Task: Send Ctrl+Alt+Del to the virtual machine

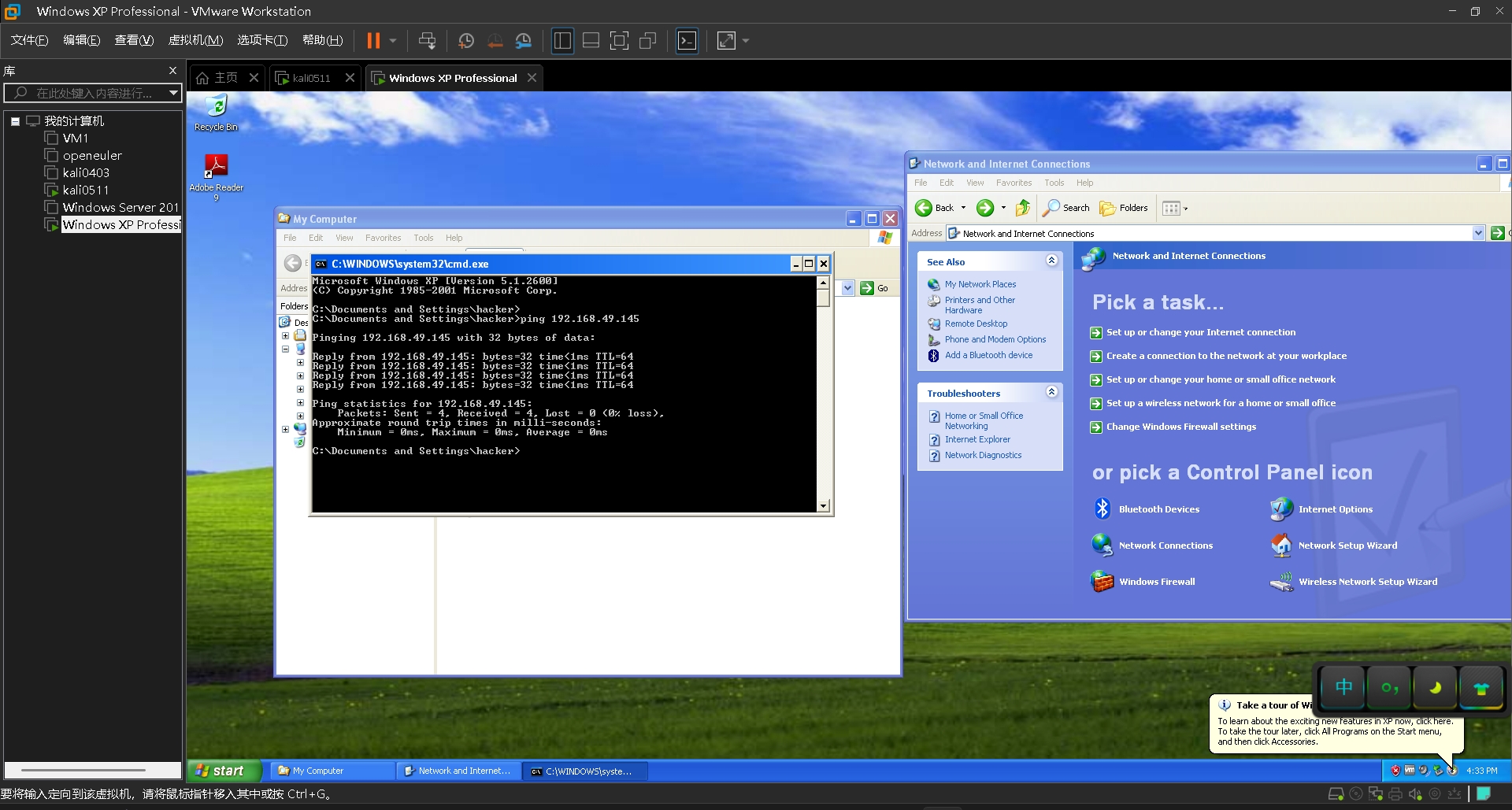Action: click(427, 41)
